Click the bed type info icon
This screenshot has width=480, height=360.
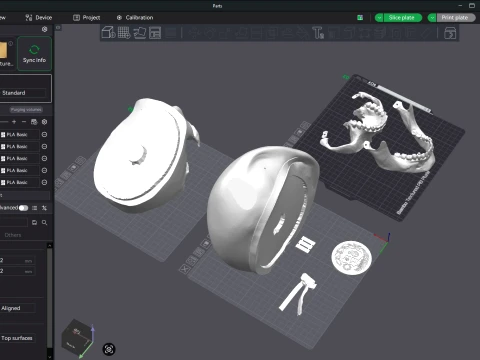click(11, 43)
